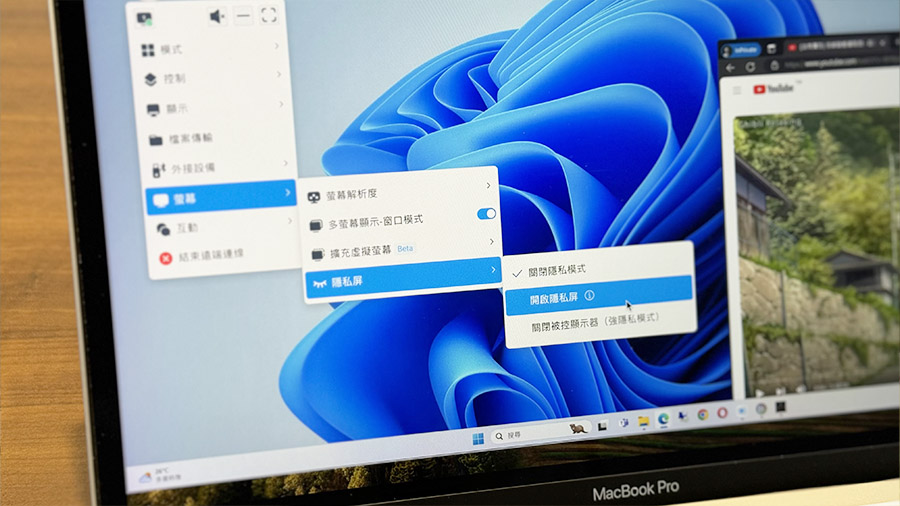Image resolution: width=900 pixels, height=506 pixels.
Task: Click the browser reload button
Action: point(750,67)
